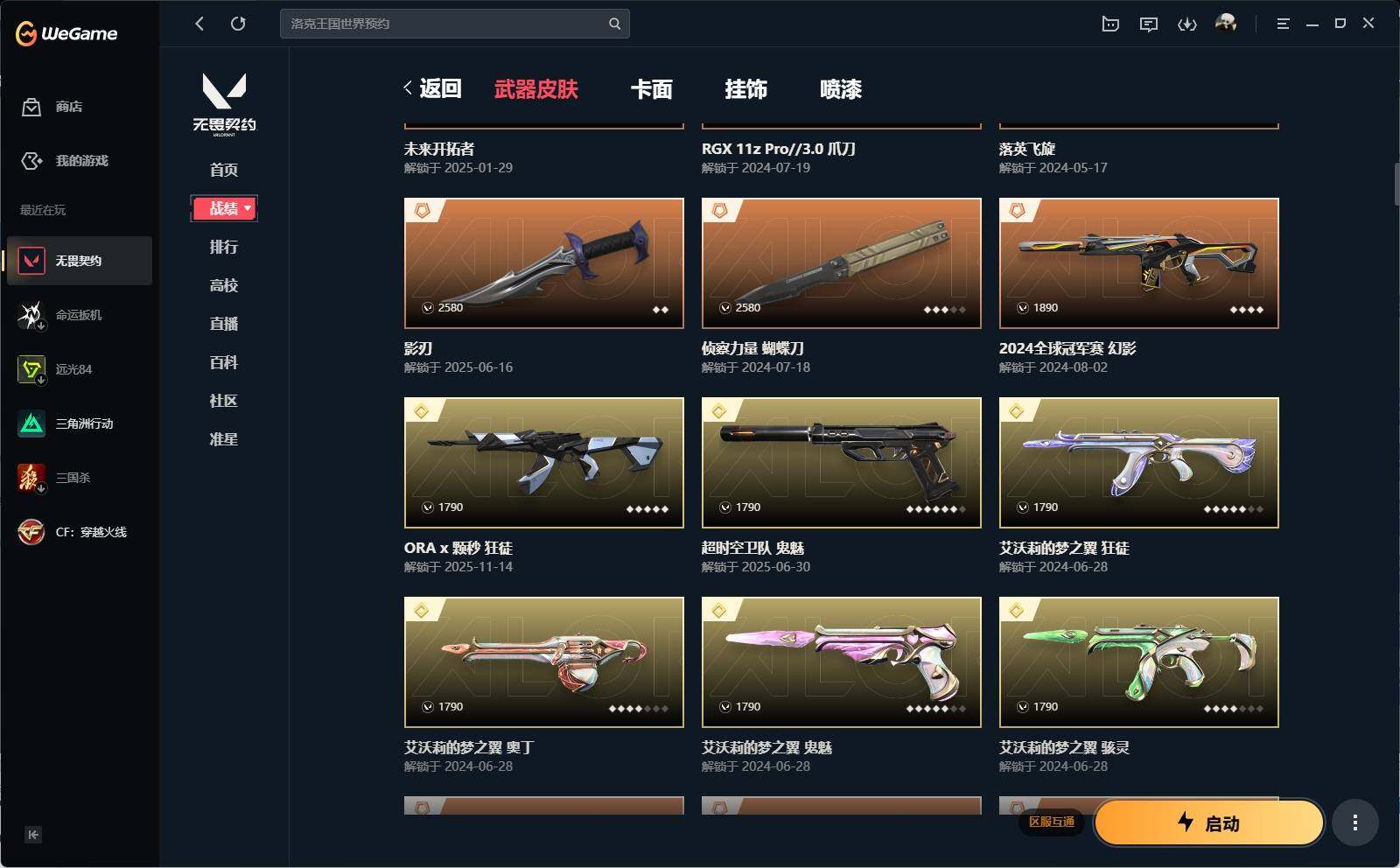Click the refresh icon in top bar
The image size is (1400, 868).
[x=238, y=24]
